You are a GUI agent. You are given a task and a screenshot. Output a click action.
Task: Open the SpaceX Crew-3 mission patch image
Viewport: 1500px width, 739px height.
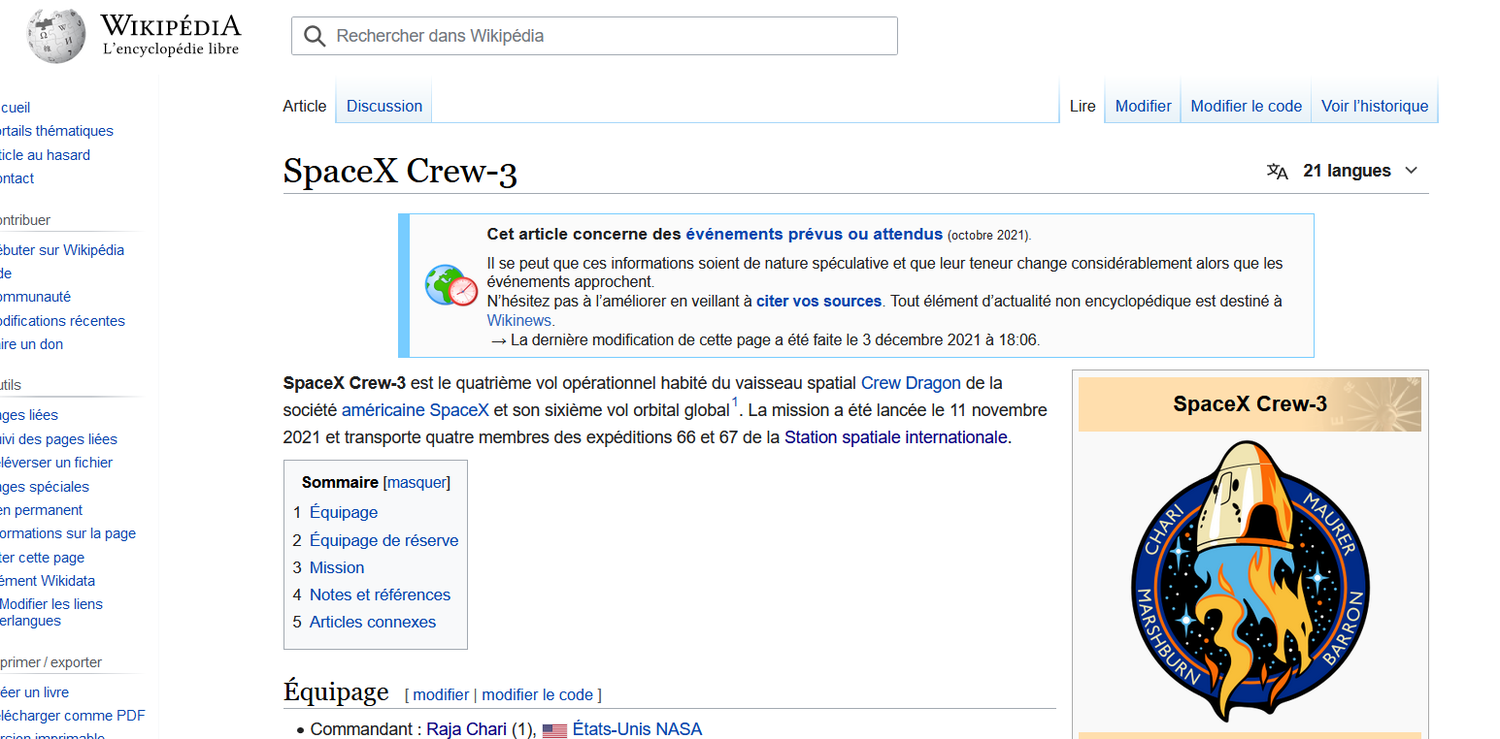1250,581
